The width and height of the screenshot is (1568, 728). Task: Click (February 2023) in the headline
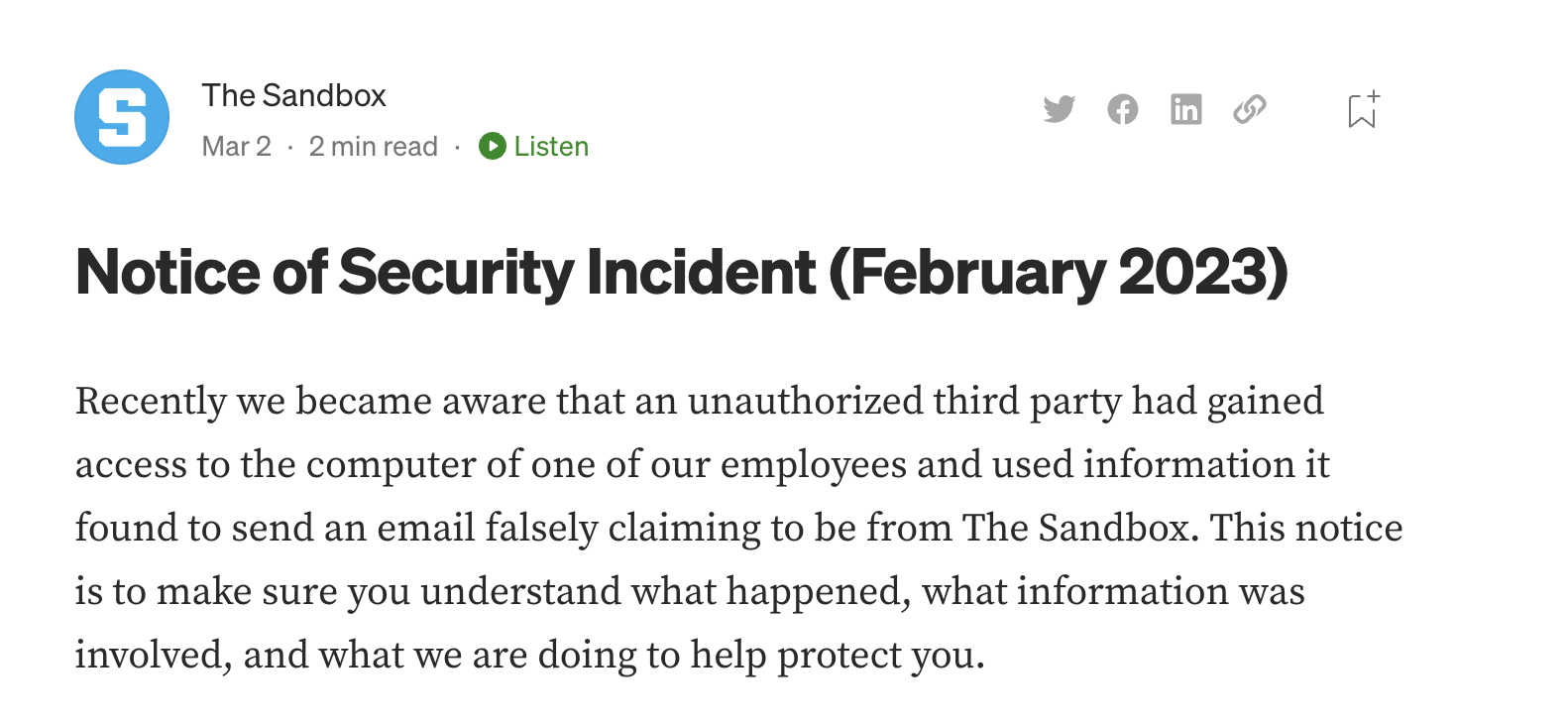pos(1058,272)
